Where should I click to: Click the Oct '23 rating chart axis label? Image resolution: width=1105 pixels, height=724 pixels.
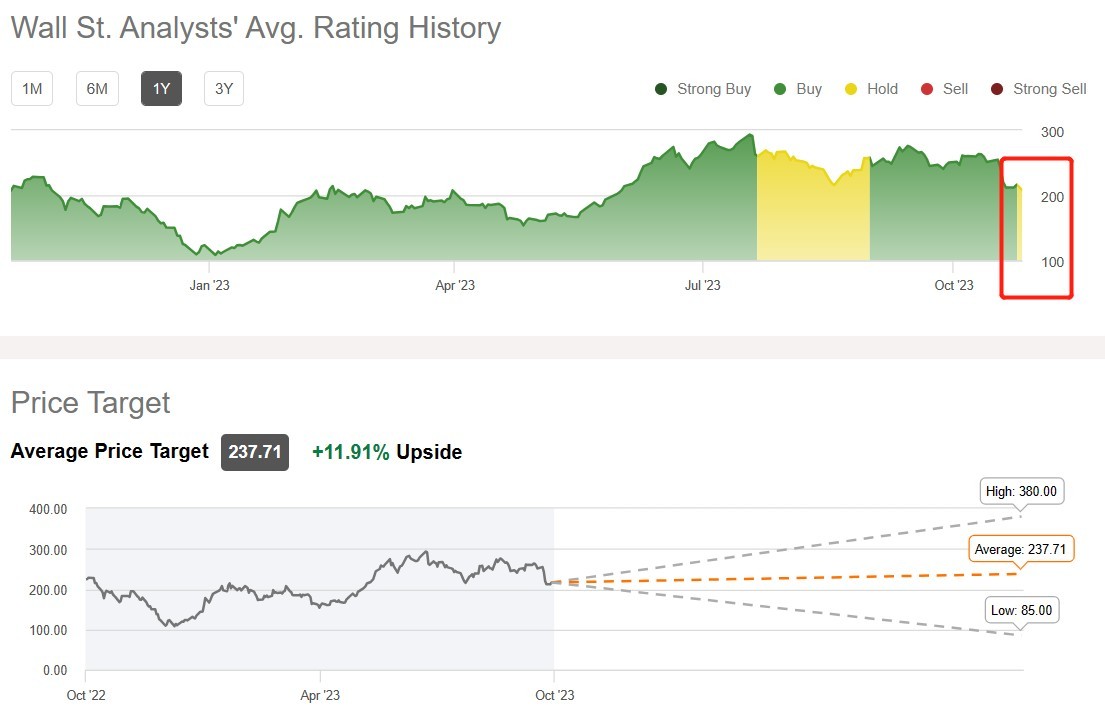(953, 286)
